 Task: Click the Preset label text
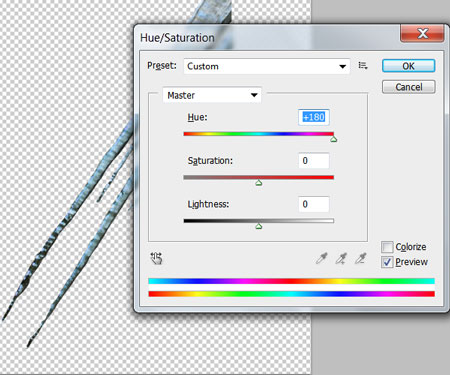point(162,65)
